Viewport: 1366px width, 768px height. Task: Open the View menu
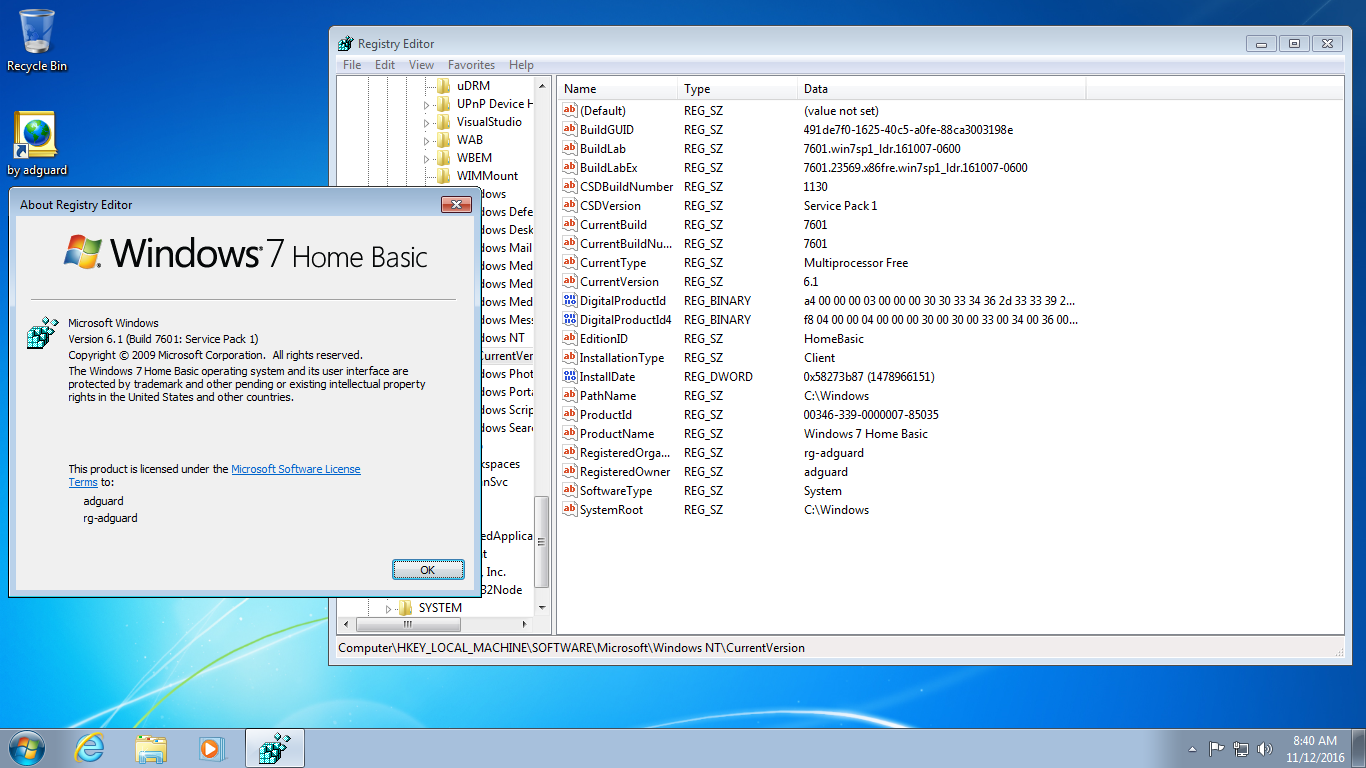(422, 65)
